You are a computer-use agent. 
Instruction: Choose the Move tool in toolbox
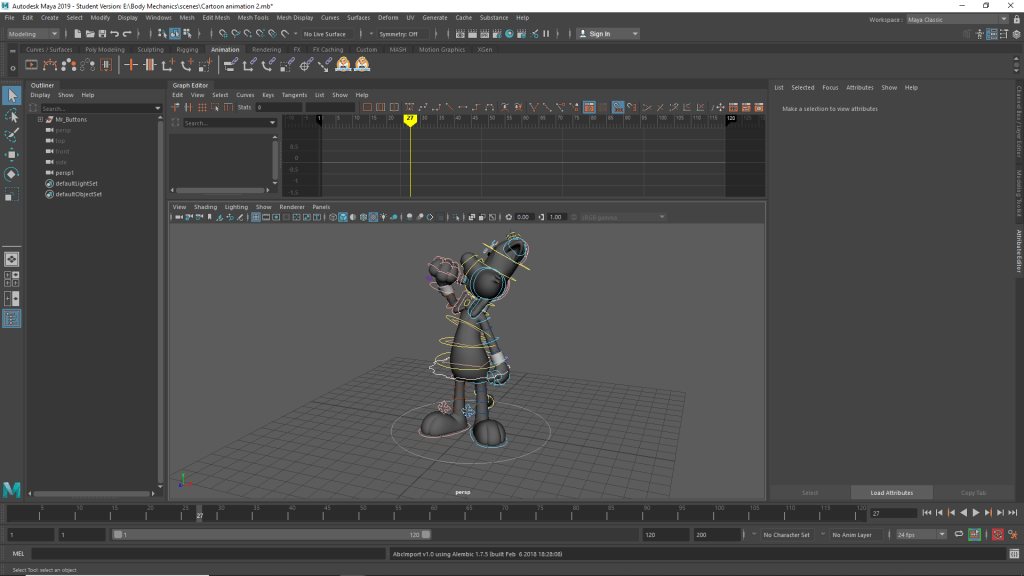coord(12,155)
